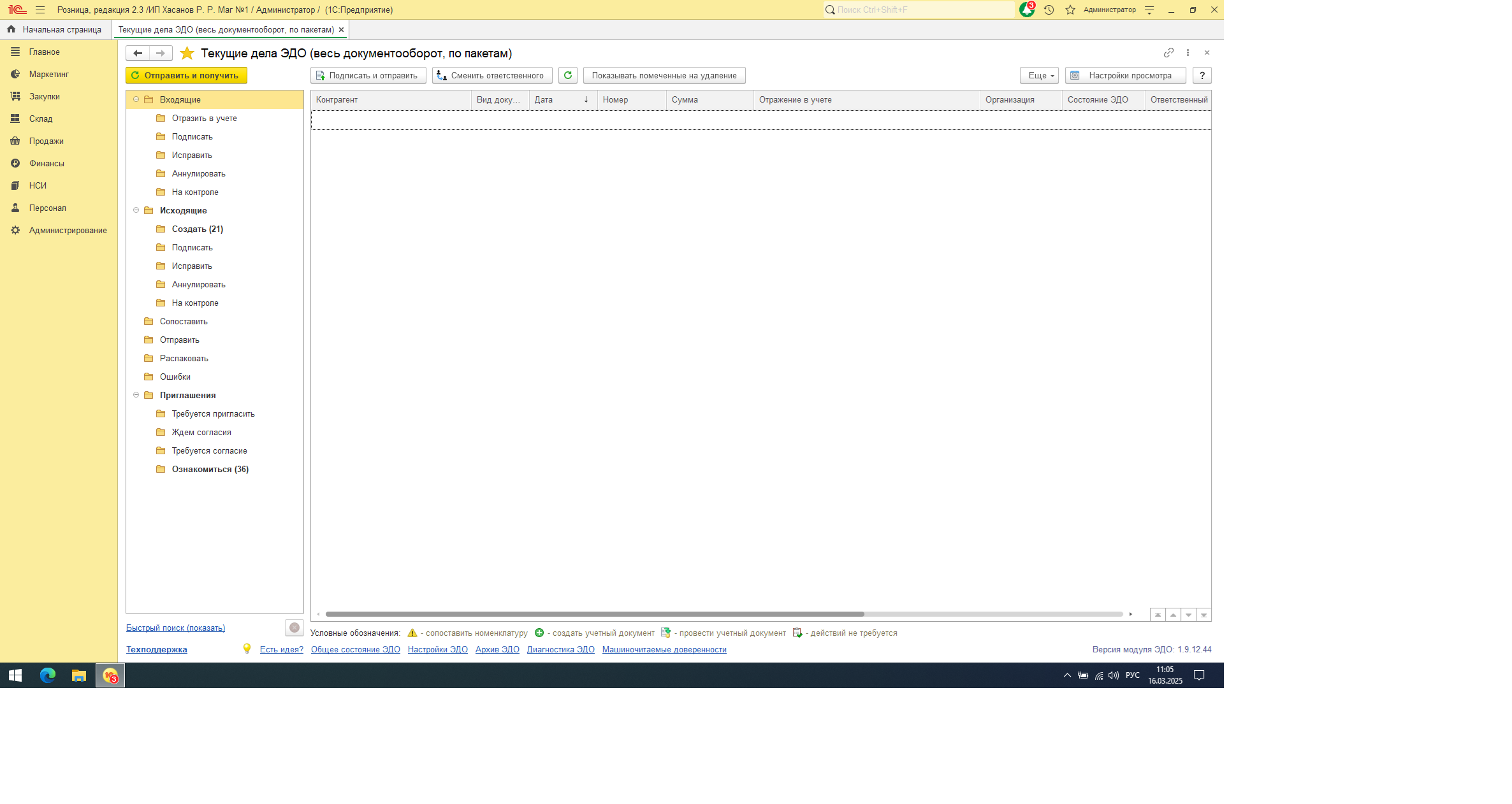
Task: Open the history clock icon
Action: tap(1049, 10)
